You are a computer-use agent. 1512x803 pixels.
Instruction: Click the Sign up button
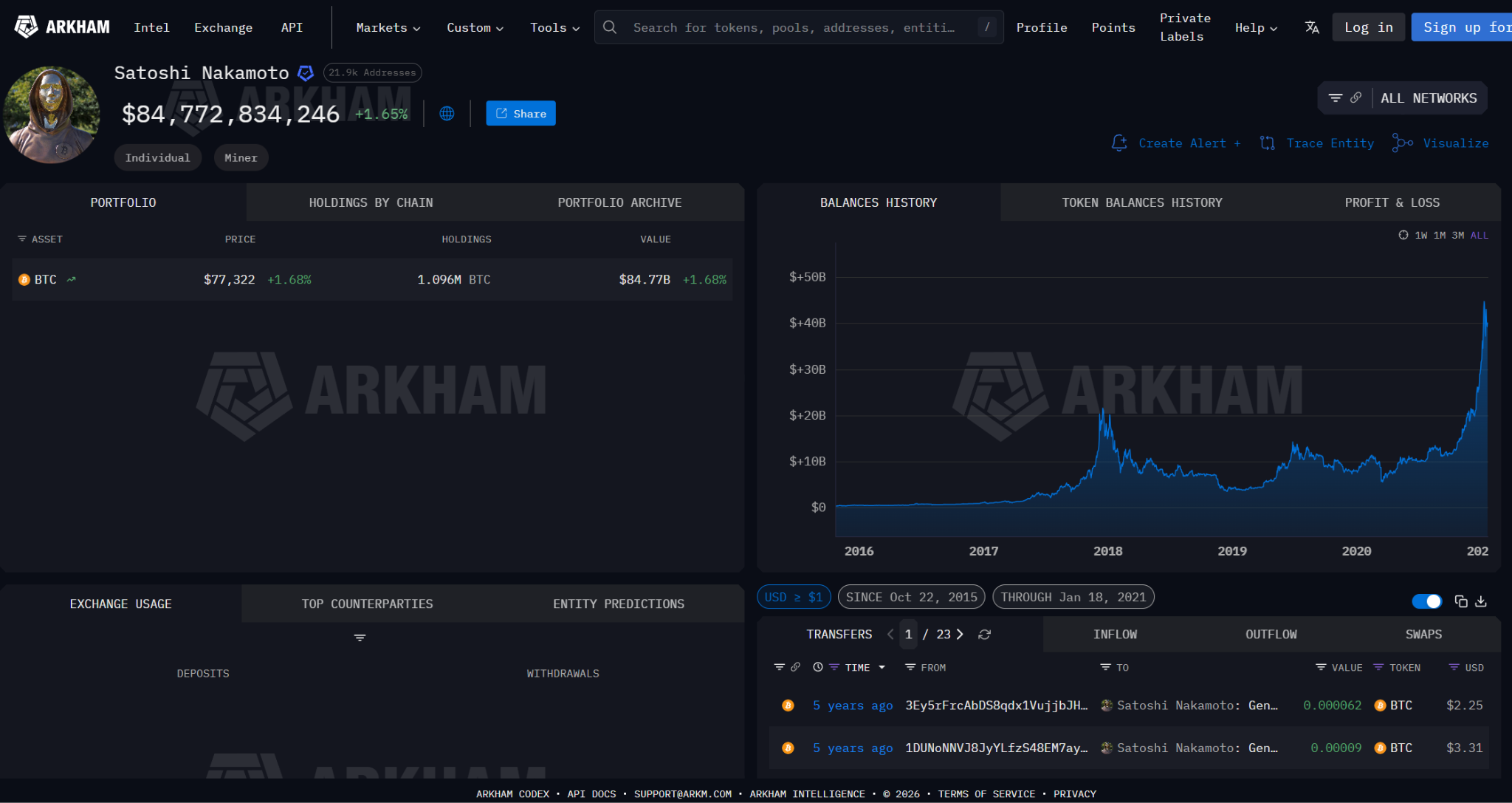1462,27
